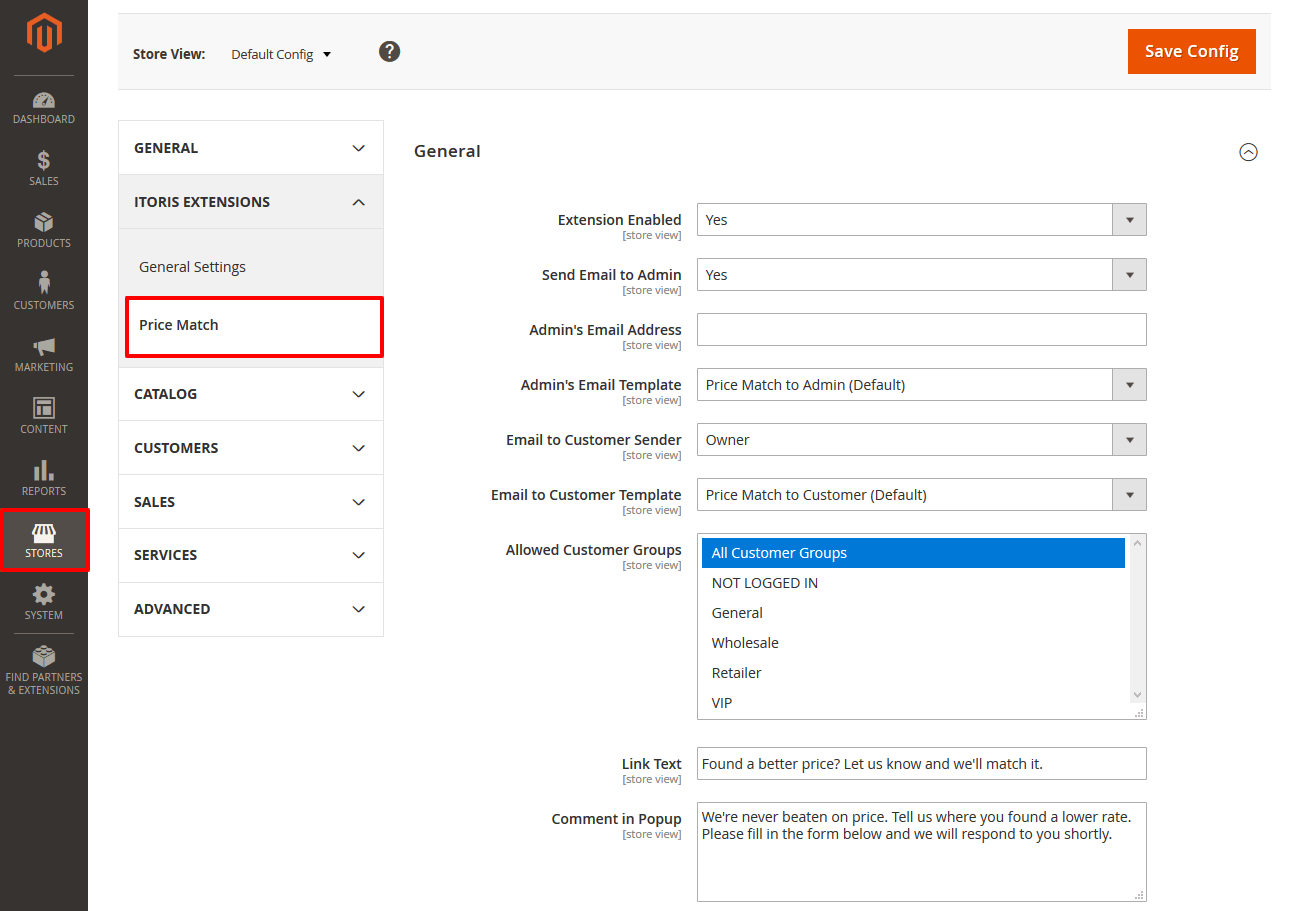This screenshot has height=911, width=1301.
Task: Expand the Catalog configuration section
Action: (250, 393)
